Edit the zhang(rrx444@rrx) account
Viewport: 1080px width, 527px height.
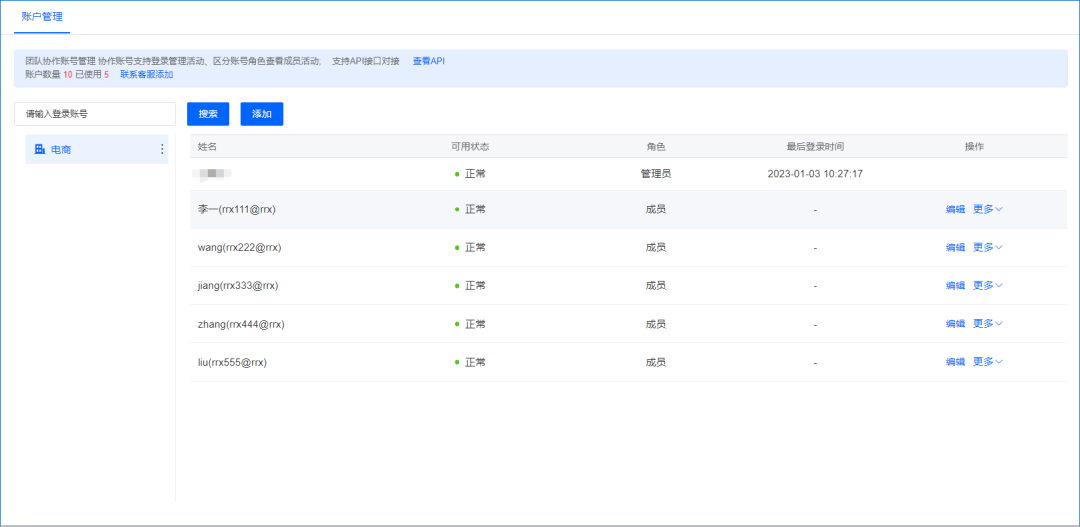point(955,324)
